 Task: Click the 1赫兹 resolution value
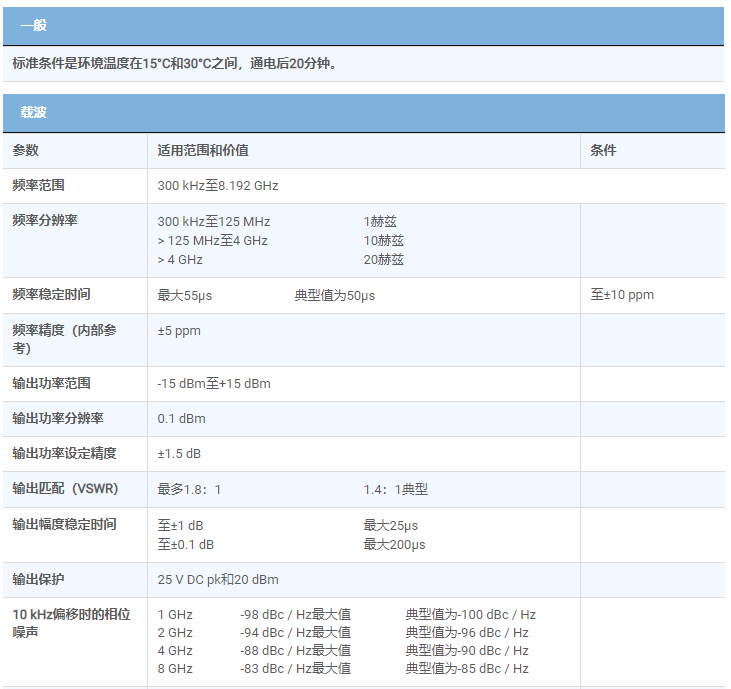pyautogui.click(x=380, y=221)
